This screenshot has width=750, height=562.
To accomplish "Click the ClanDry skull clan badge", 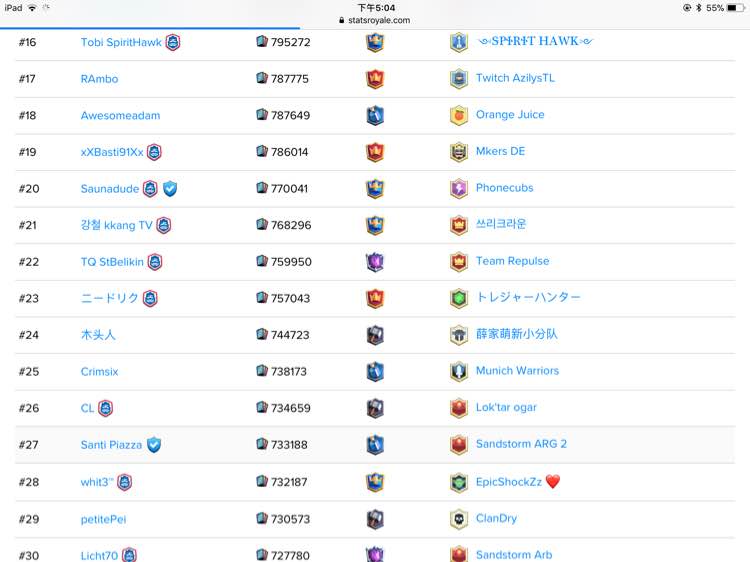I will point(459,519).
